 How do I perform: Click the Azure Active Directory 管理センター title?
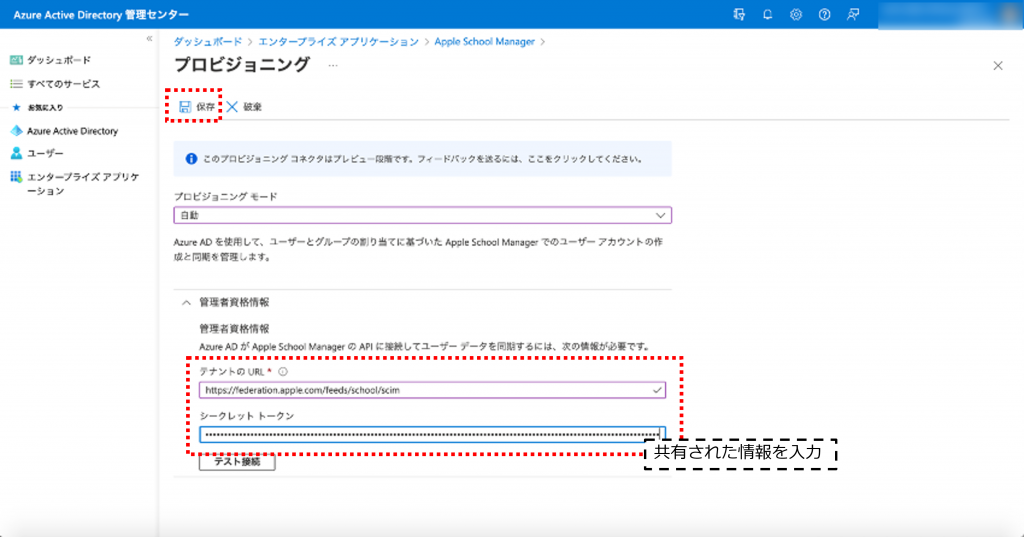point(101,14)
